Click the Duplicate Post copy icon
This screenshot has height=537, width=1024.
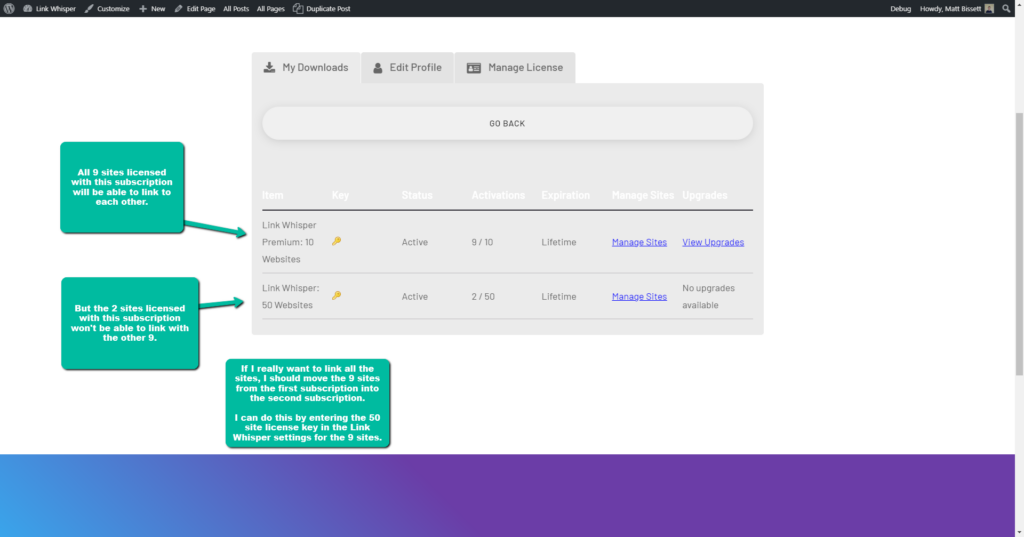[298, 8]
